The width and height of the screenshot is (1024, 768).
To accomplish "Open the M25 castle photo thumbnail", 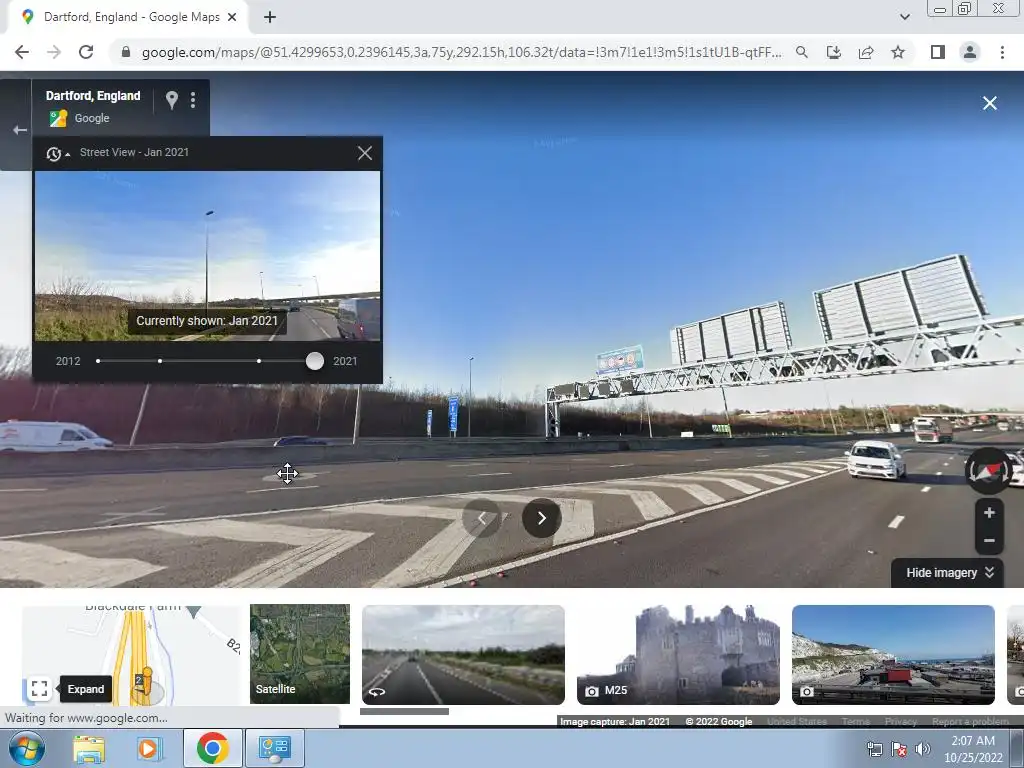I will [x=678, y=655].
